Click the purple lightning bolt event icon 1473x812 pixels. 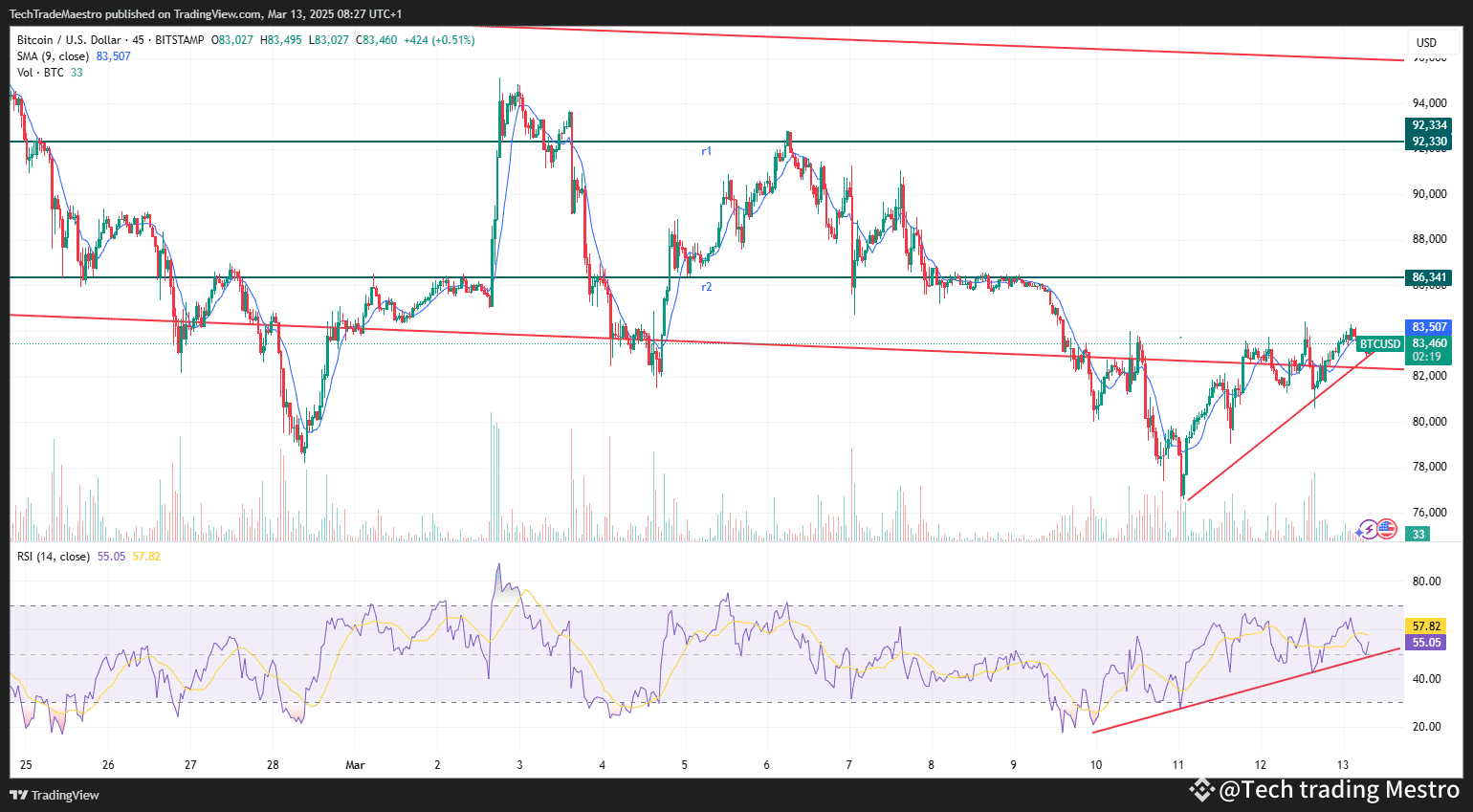1370,529
